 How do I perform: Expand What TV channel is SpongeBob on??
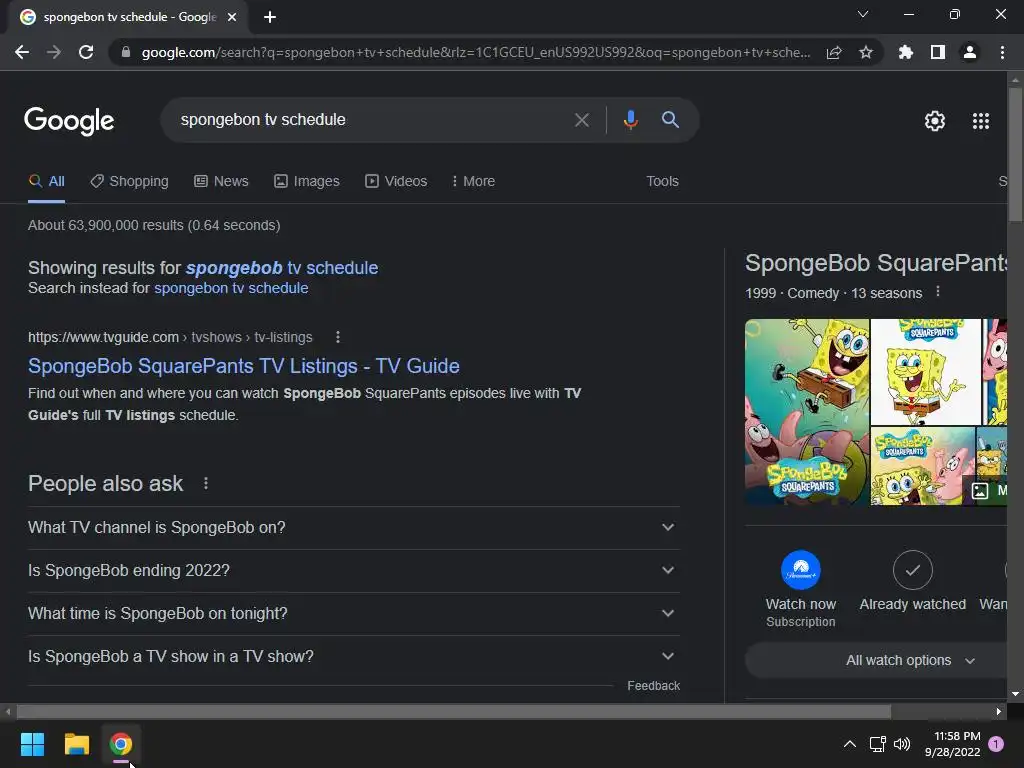(x=353, y=528)
